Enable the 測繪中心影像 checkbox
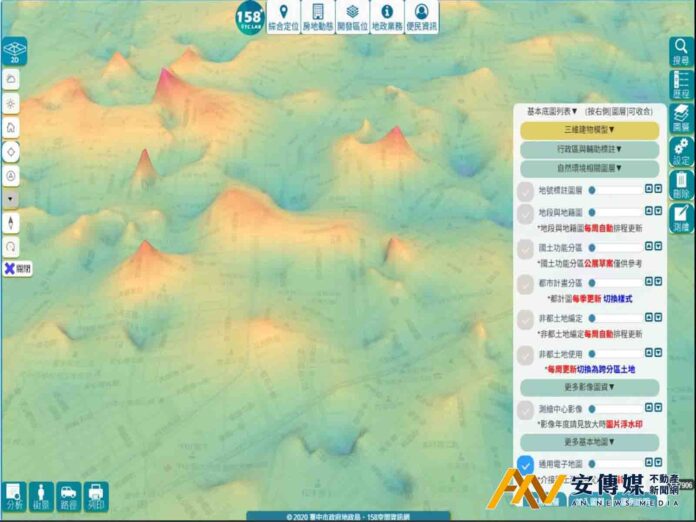Image resolution: width=696 pixels, height=522 pixels. point(526,409)
